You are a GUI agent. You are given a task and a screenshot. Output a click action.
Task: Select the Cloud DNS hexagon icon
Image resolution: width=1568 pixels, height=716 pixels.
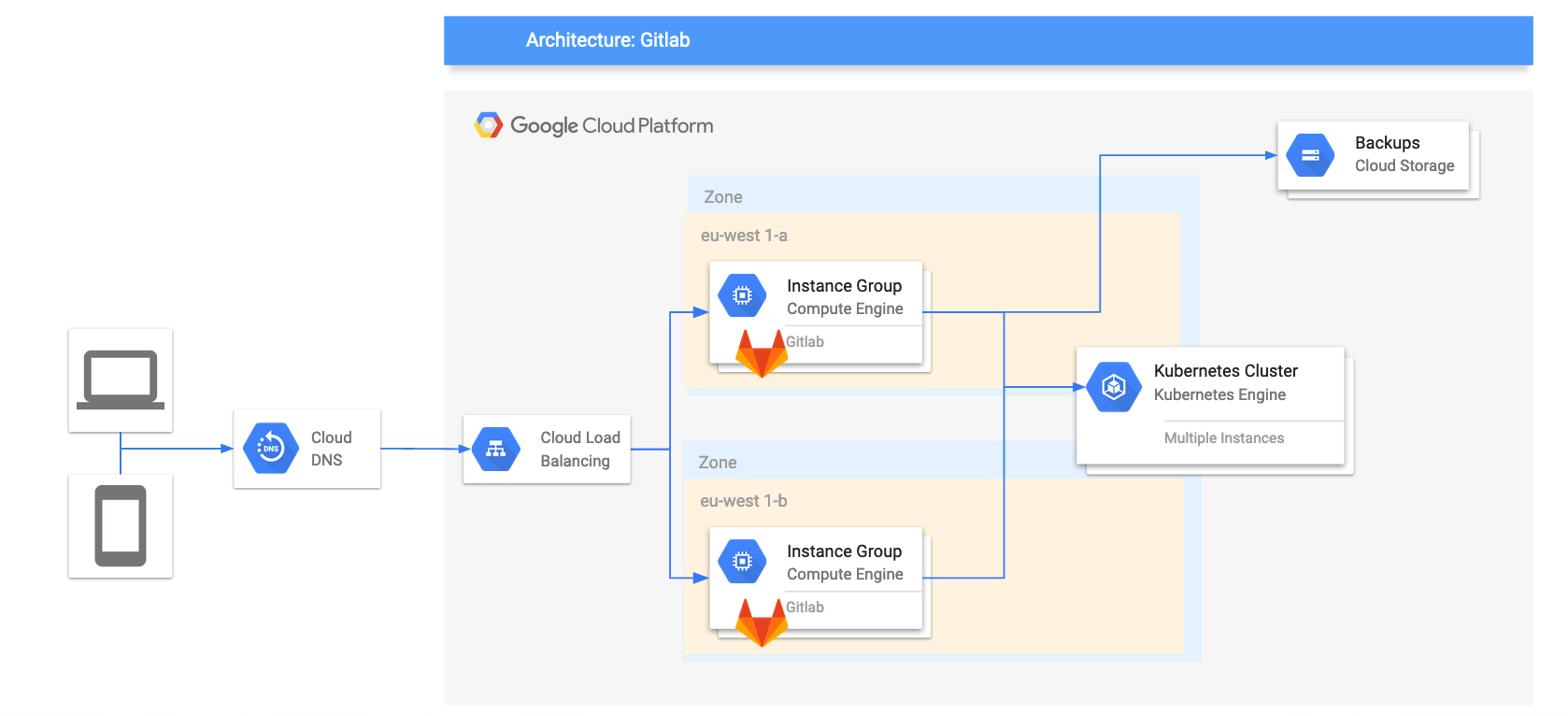click(x=271, y=449)
